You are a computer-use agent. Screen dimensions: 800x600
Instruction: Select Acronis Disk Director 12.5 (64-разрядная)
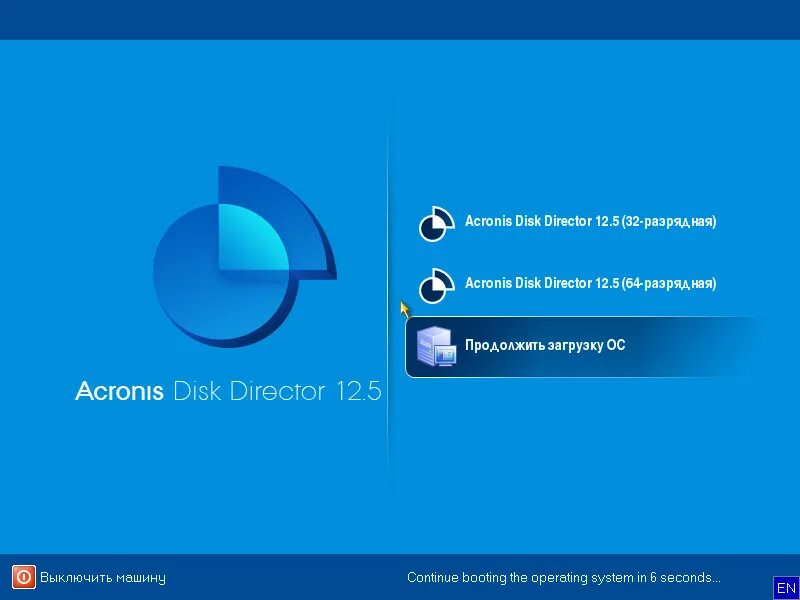click(590, 284)
